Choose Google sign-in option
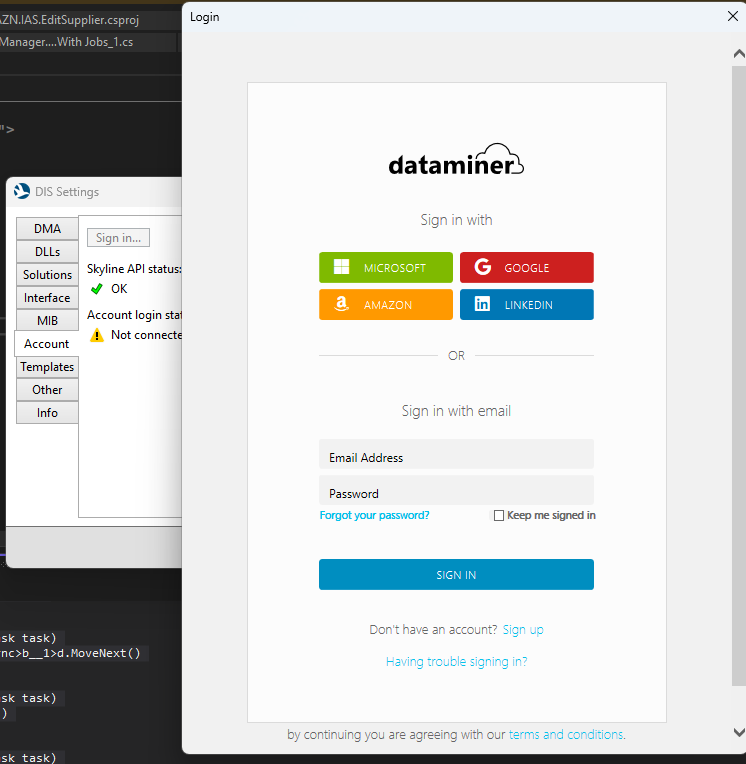The width and height of the screenshot is (746, 764). tap(526, 267)
